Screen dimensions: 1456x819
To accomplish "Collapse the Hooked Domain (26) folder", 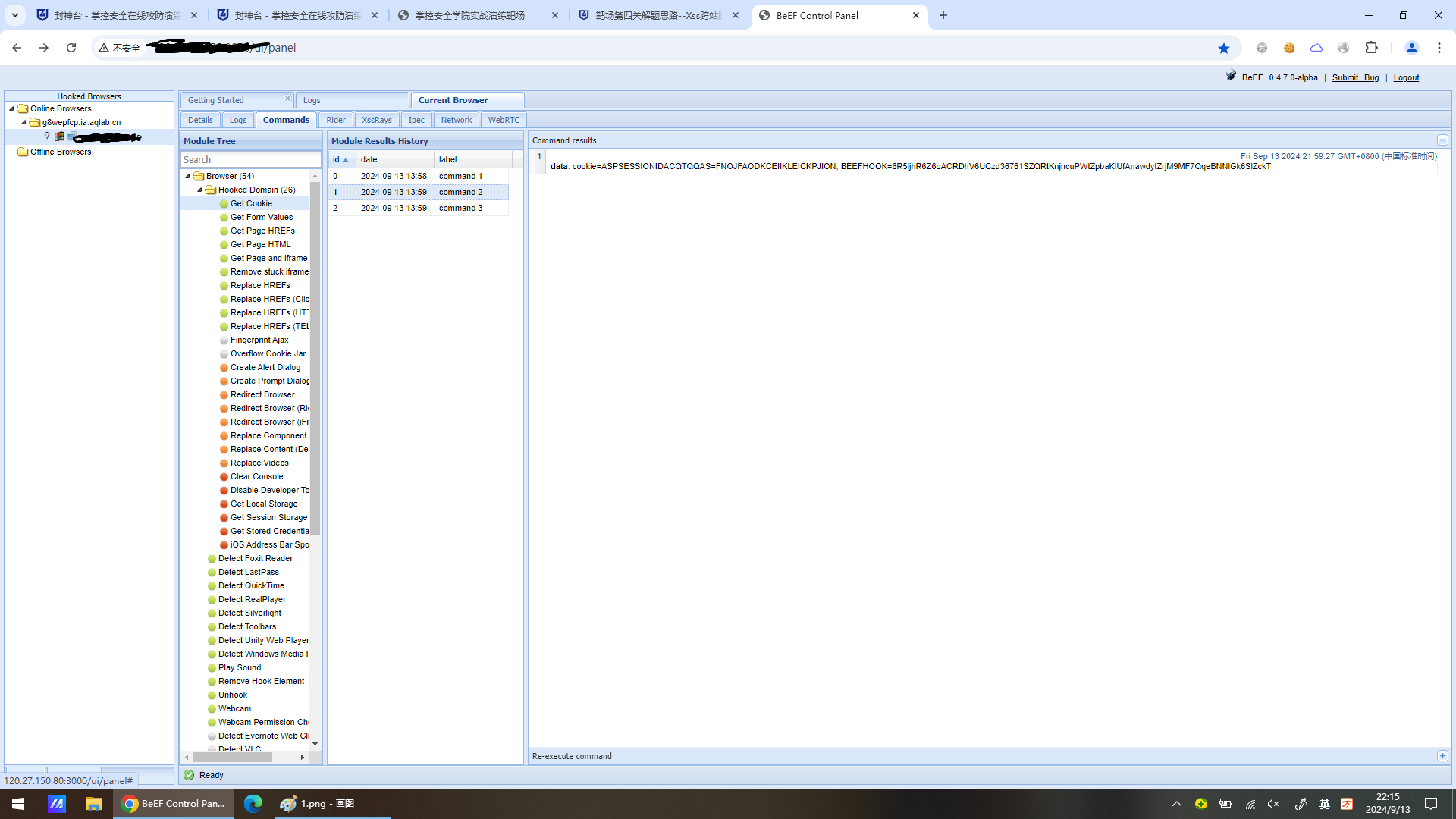I will click(x=199, y=190).
